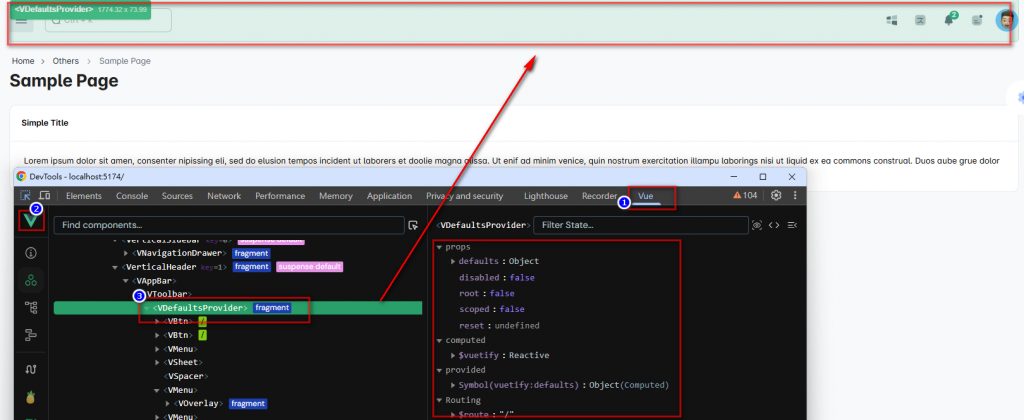This screenshot has width=1024, height=420.
Task: Toggle device toolbar emulation icon
Action: pyautogui.click(x=44, y=196)
